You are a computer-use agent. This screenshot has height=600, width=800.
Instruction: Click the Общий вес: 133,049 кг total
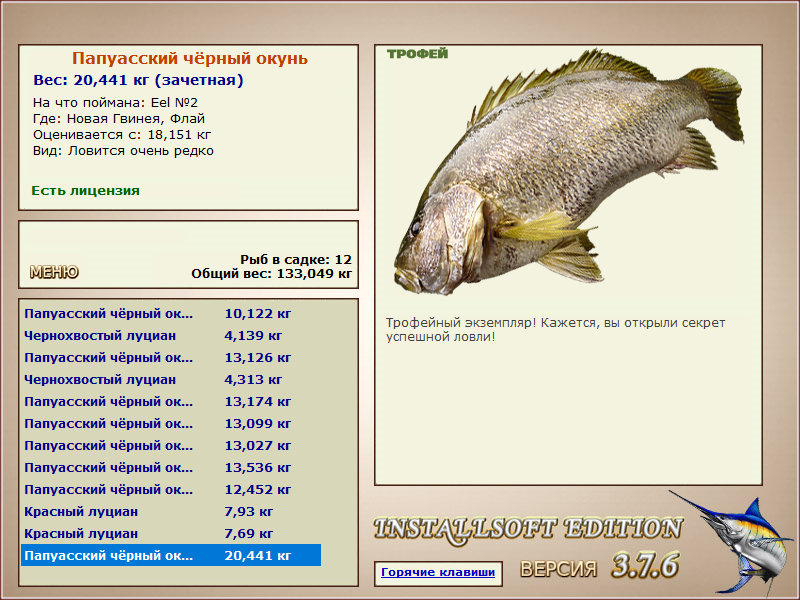[271, 274]
